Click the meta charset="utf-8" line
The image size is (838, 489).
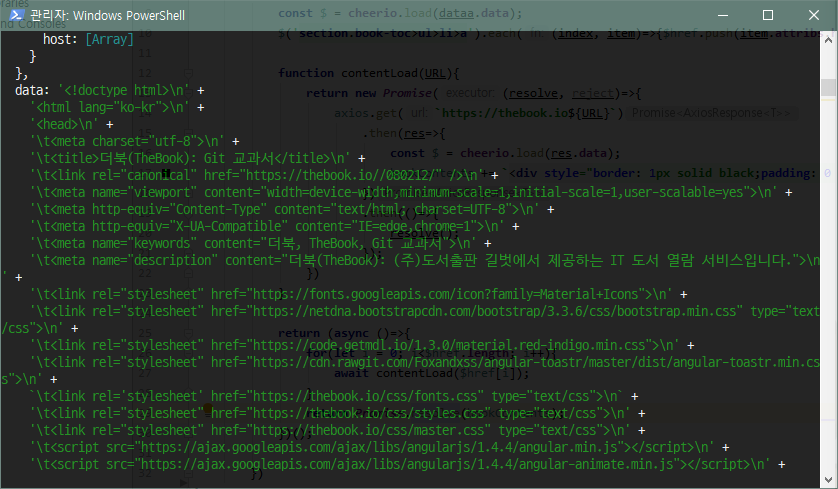point(134,142)
